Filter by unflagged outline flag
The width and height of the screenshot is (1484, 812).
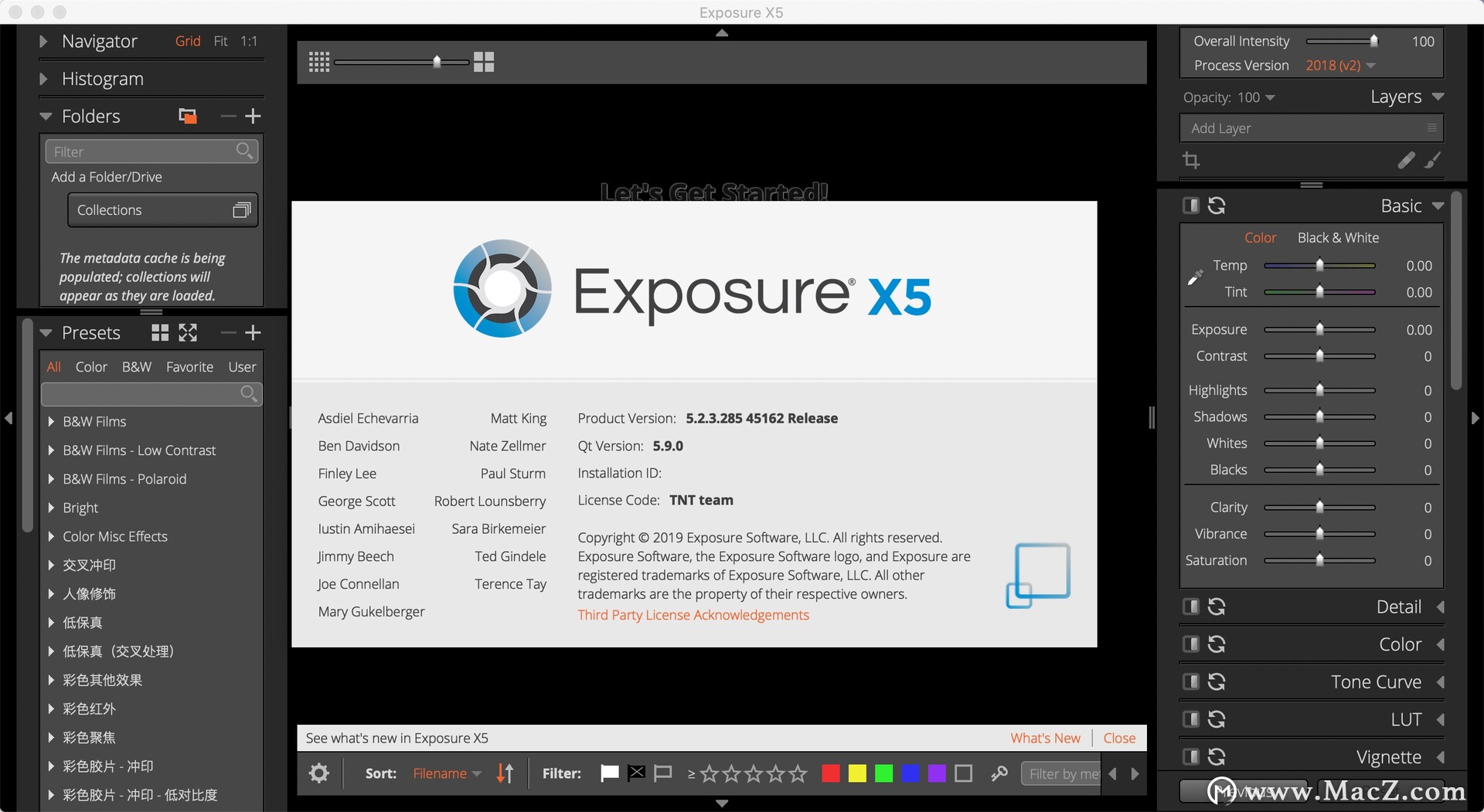[662, 773]
